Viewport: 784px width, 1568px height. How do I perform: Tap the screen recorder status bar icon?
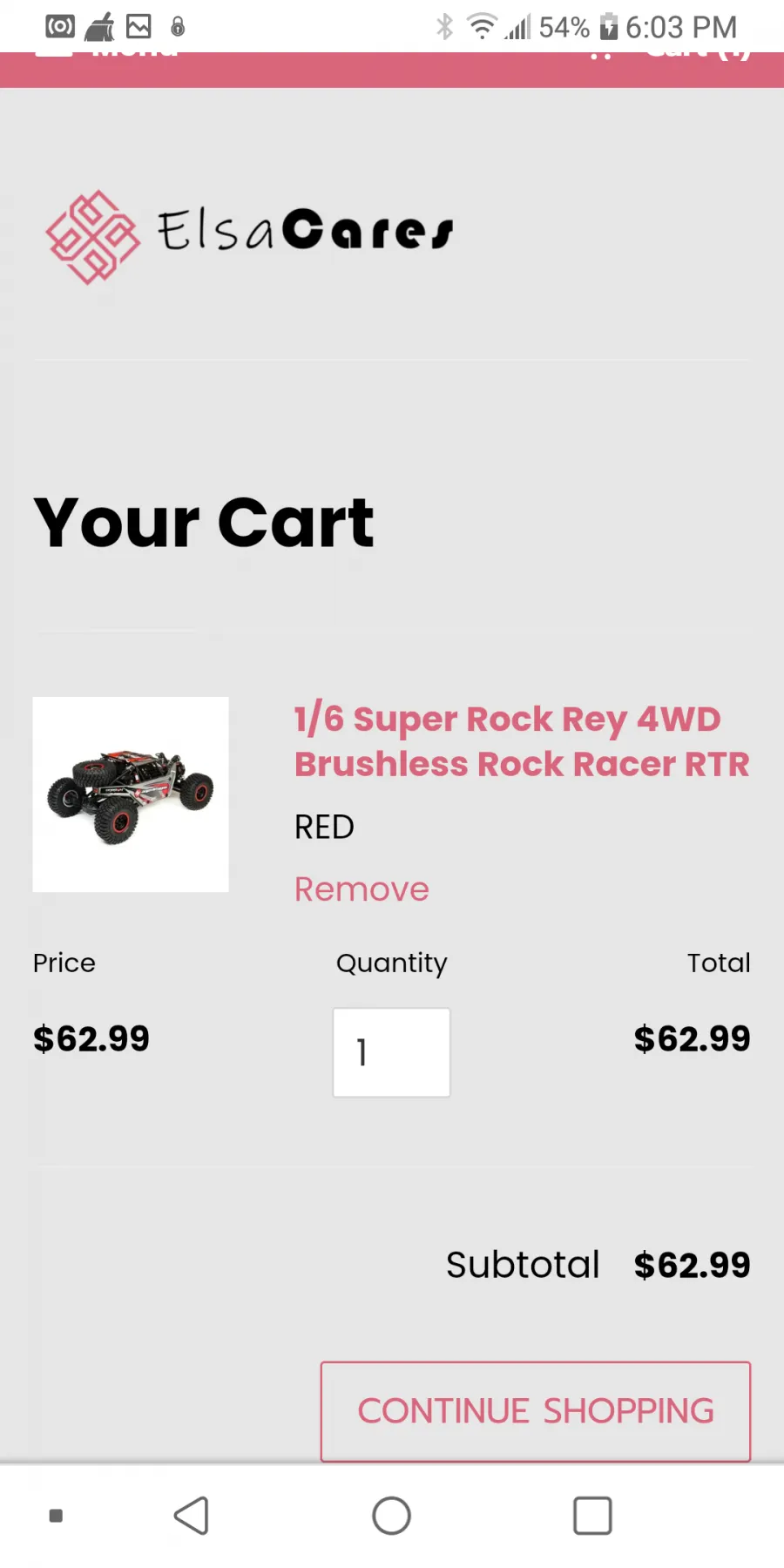(x=60, y=27)
